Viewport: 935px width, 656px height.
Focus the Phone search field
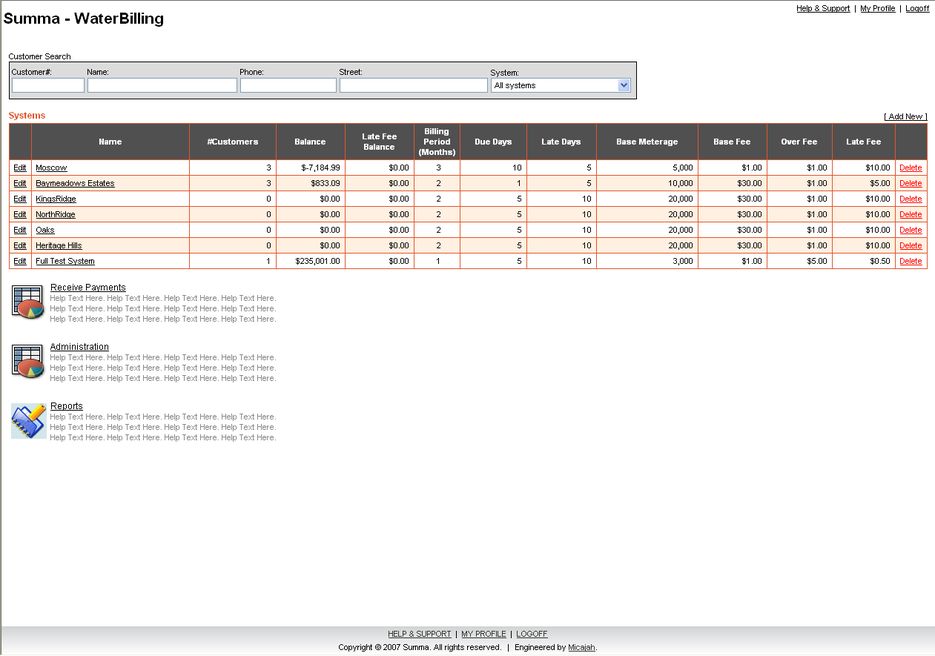pos(288,86)
